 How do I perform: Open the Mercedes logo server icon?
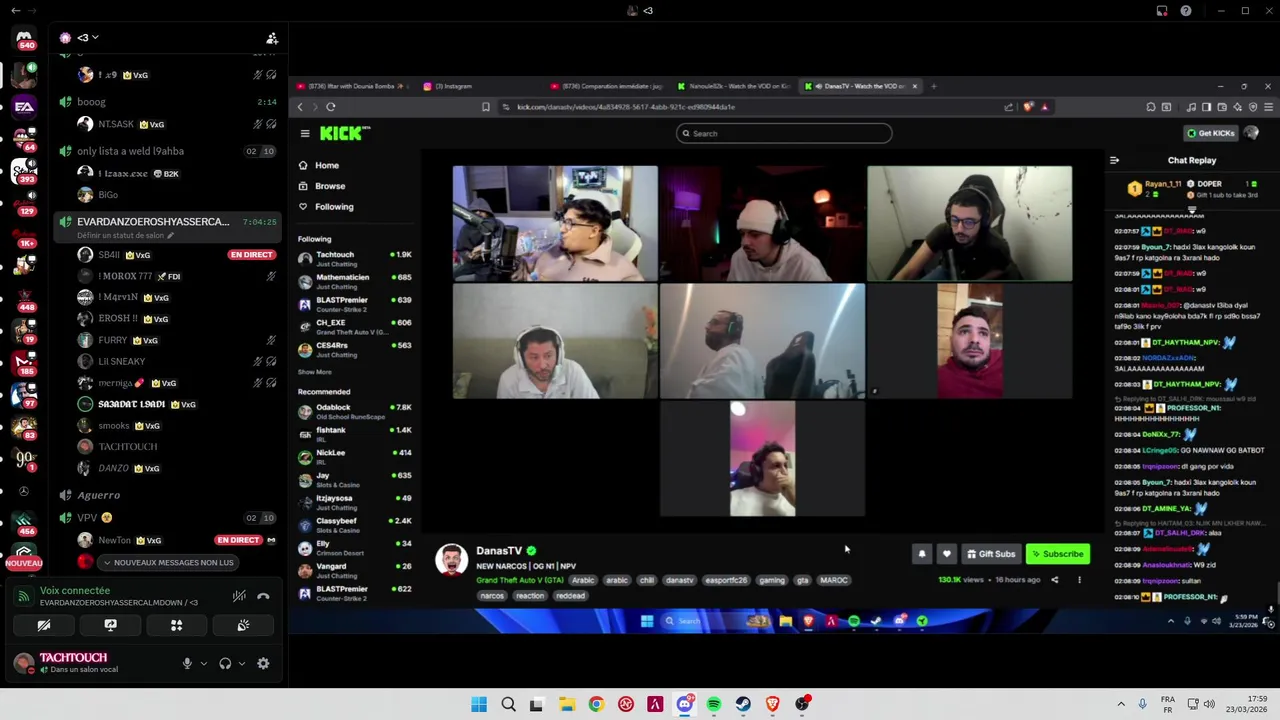tap(24, 491)
